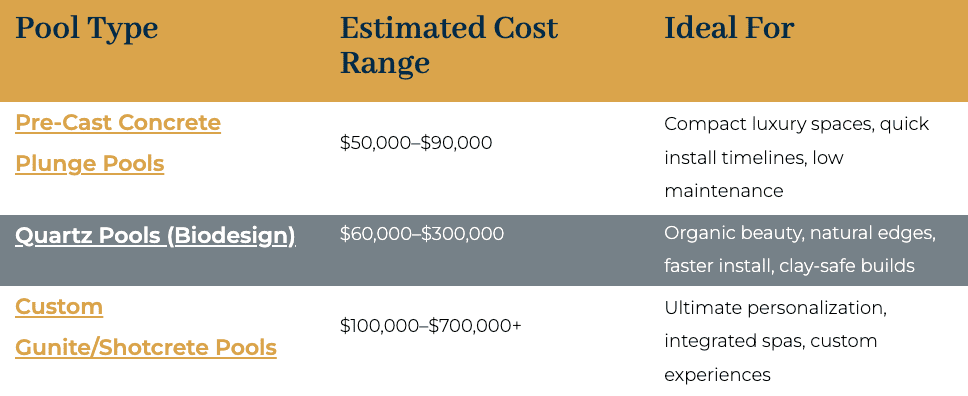Select the $50,000–$90,000 cost cell
Screen dimensions: 968x396
pos(416,143)
